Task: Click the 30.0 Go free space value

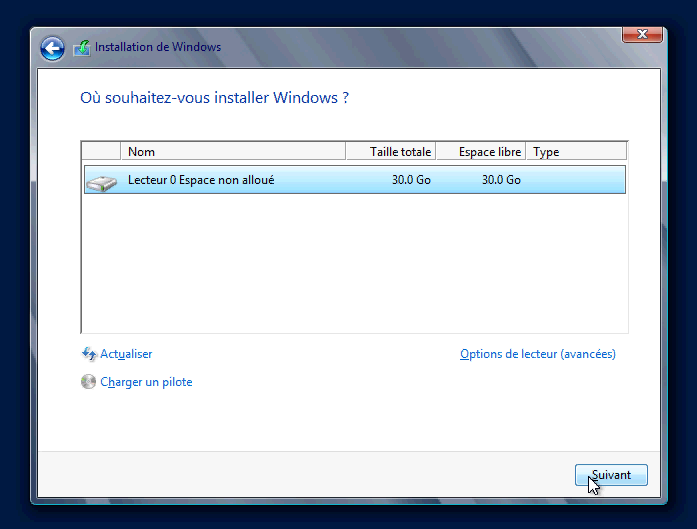Action: pyautogui.click(x=501, y=180)
